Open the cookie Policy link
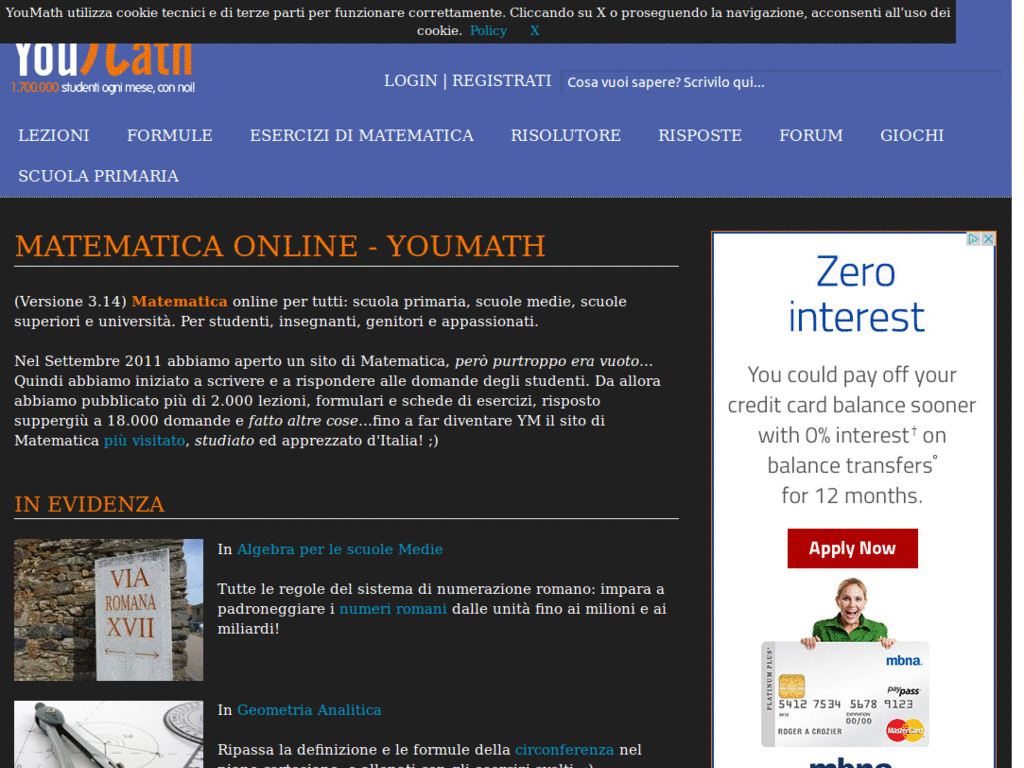This screenshot has height=768, width=1024. (x=488, y=31)
